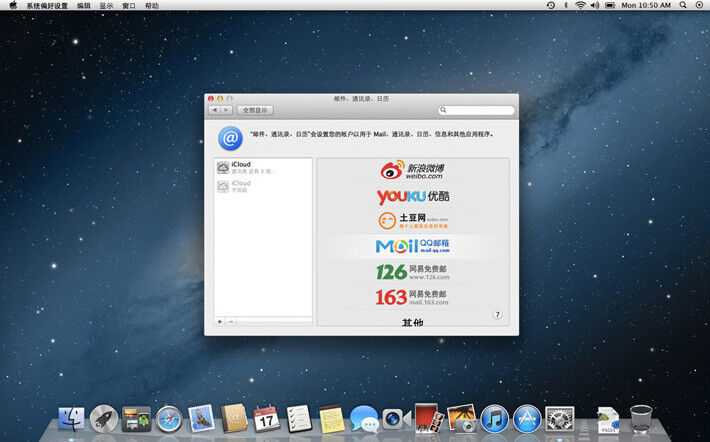Open Safari from the dock
The image size is (710, 442).
[x=168, y=419]
